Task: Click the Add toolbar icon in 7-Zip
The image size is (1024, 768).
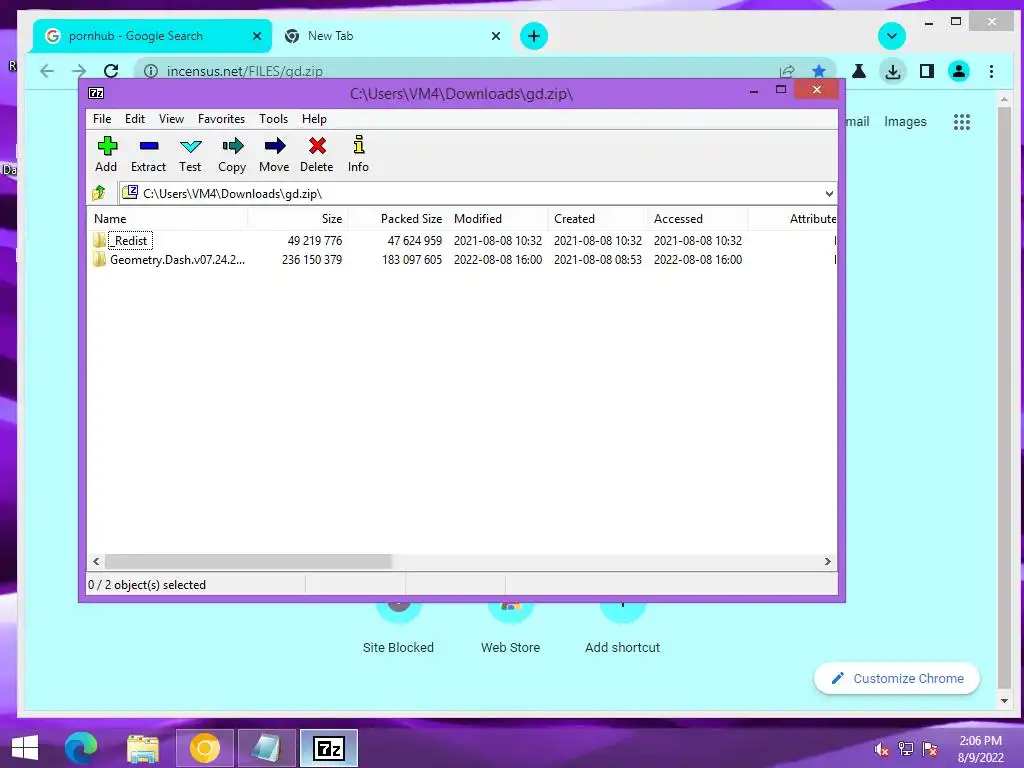Action: click(107, 146)
